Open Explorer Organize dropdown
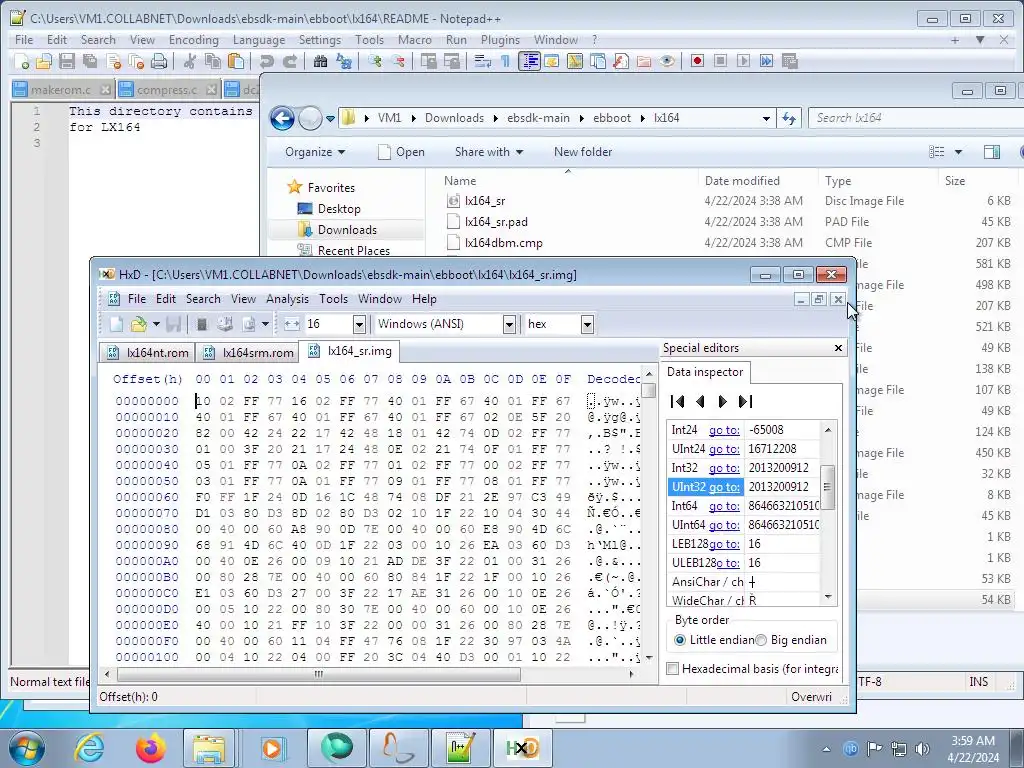 coord(315,152)
